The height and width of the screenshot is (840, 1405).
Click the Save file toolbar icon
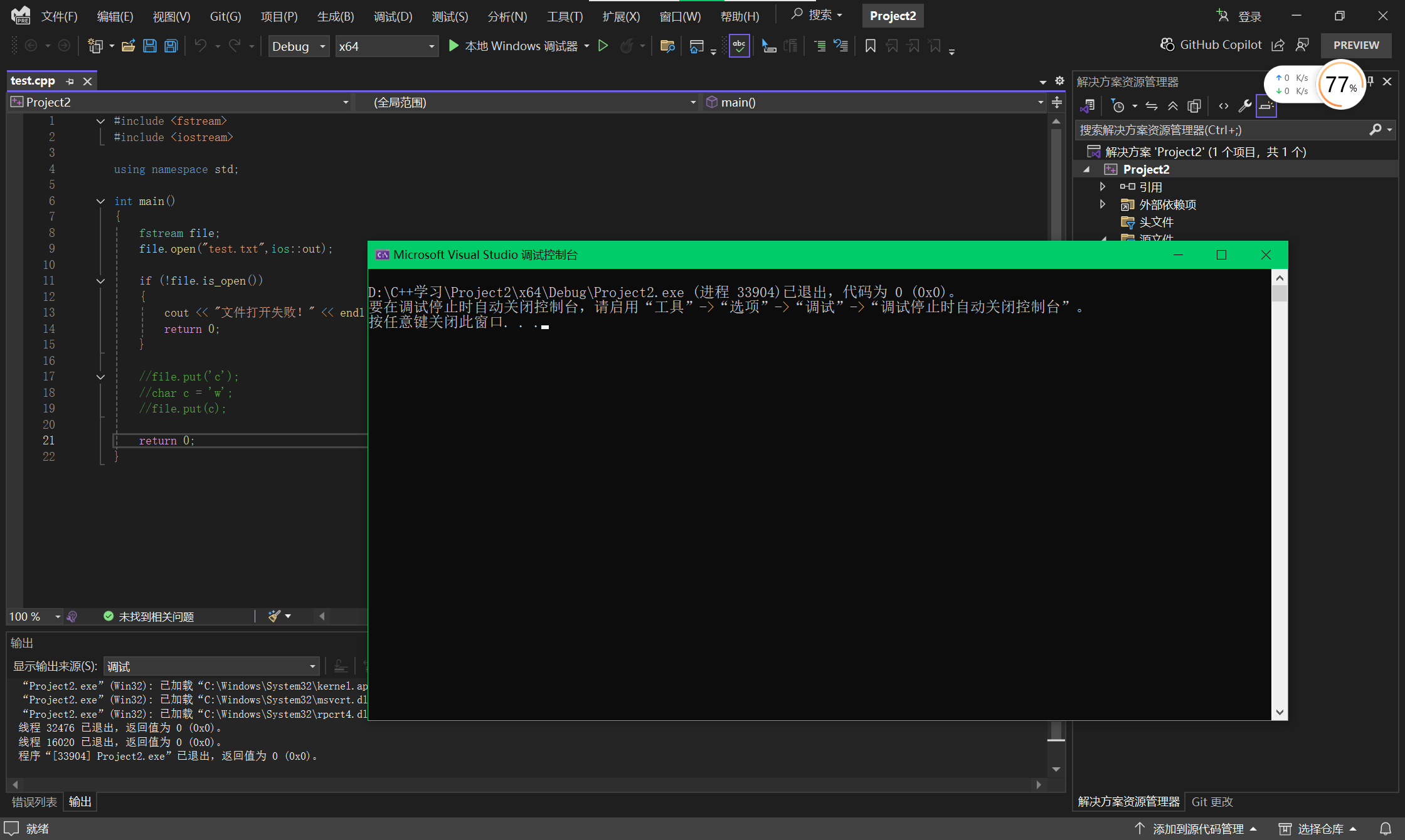pyautogui.click(x=149, y=46)
